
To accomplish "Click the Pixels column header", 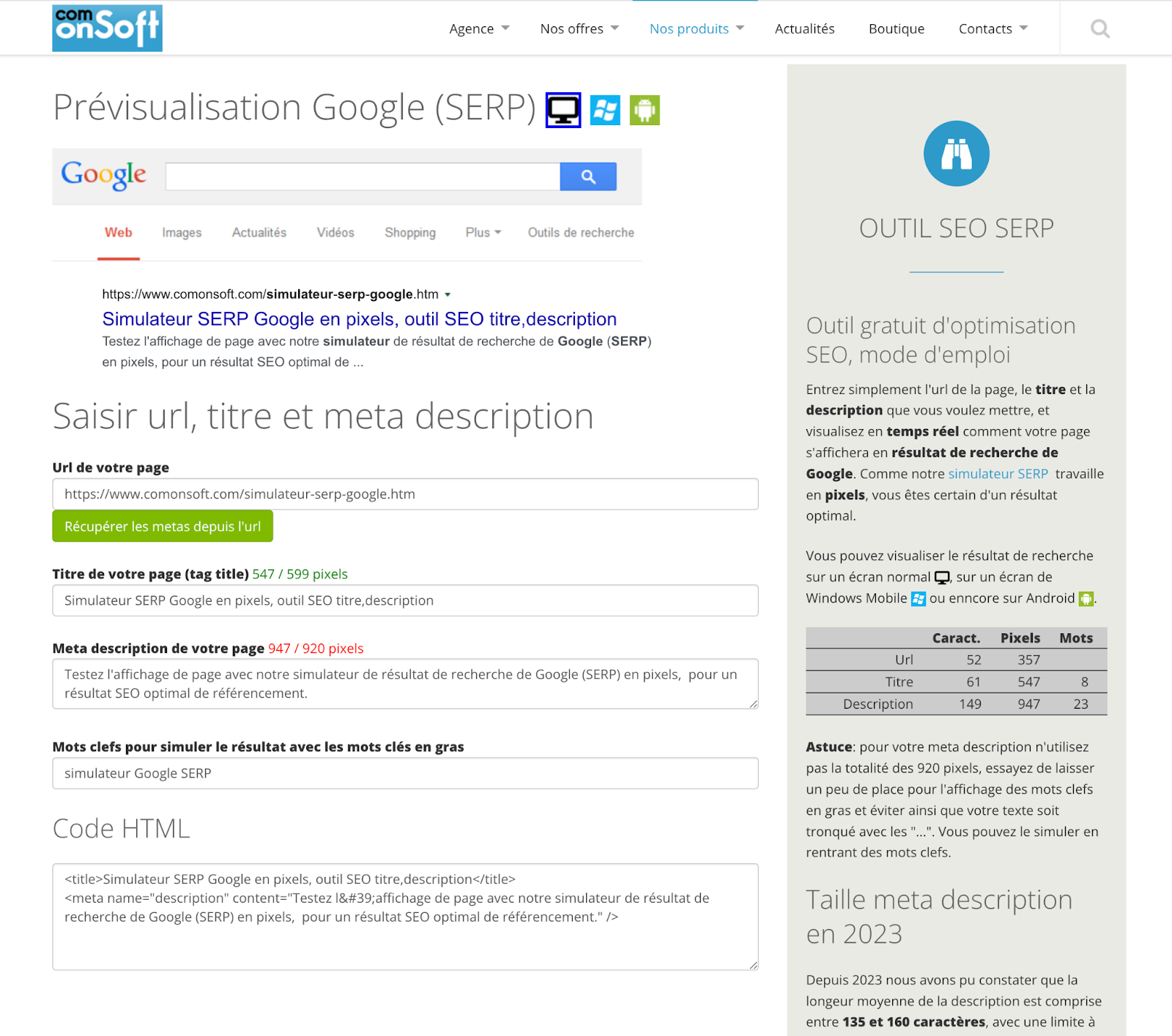I will click(x=1020, y=638).
